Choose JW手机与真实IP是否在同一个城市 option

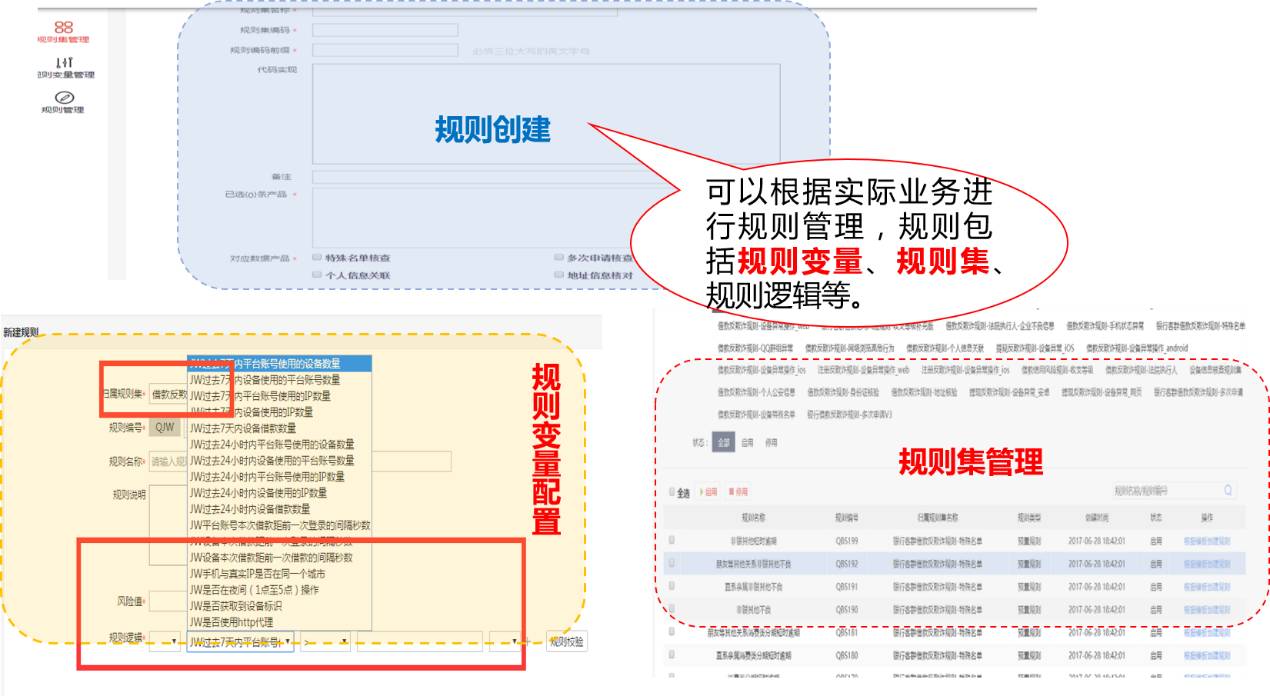279,573
